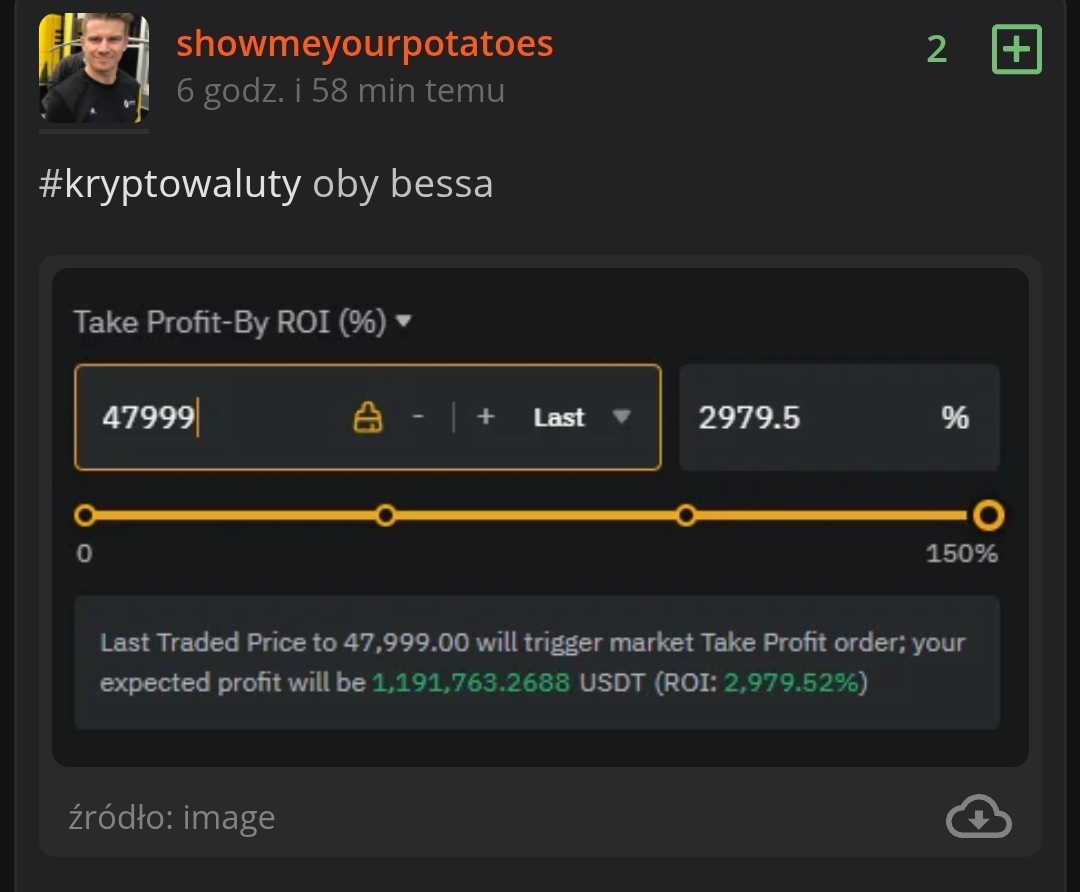
Task: Click the źródło: image source label
Action: click(x=171, y=818)
